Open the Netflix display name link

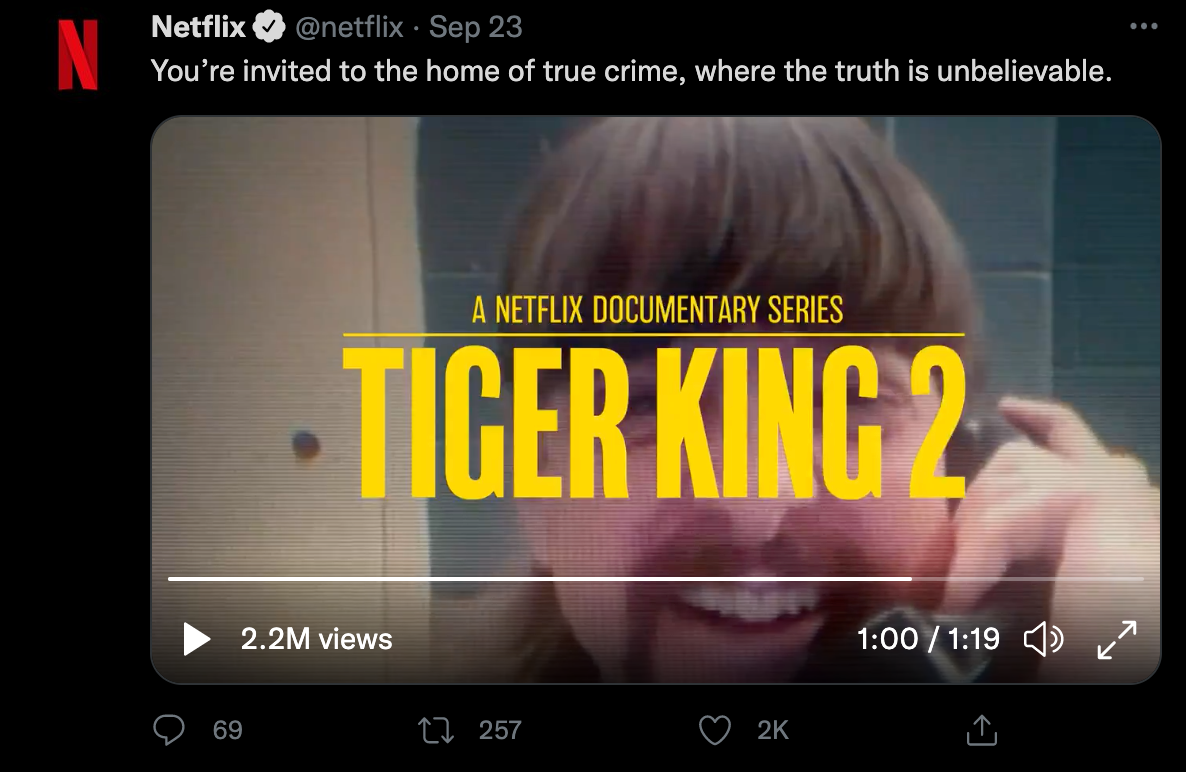(198, 27)
